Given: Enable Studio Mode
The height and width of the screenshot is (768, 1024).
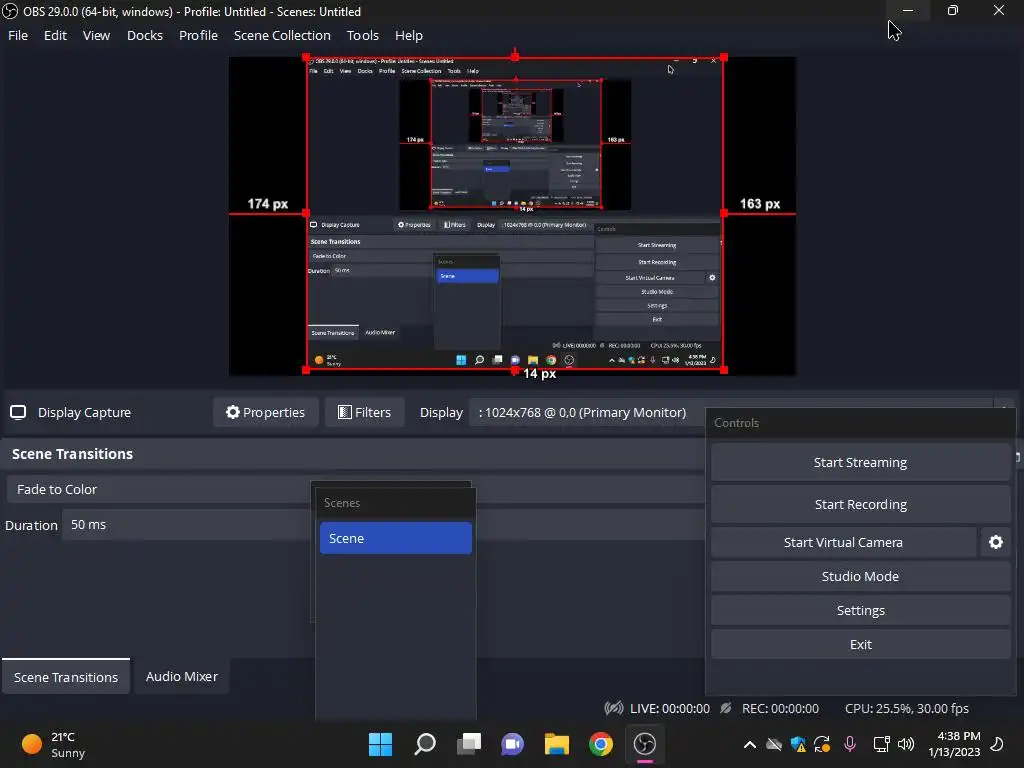Looking at the screenshot, I should [x=860, y=576].
